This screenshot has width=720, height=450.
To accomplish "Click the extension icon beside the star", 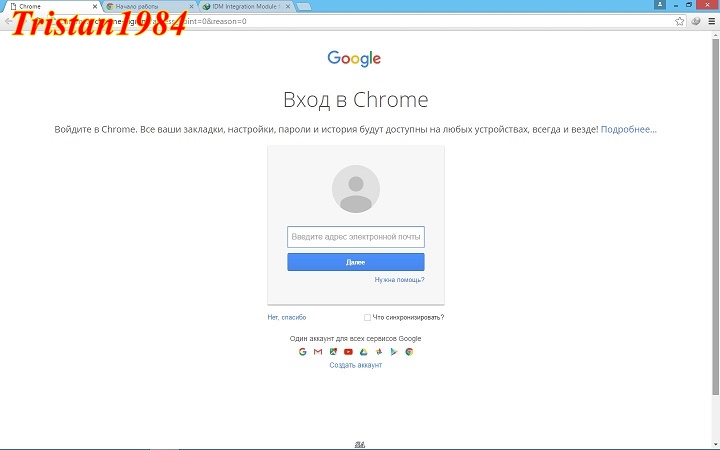I will pos(696,21).
